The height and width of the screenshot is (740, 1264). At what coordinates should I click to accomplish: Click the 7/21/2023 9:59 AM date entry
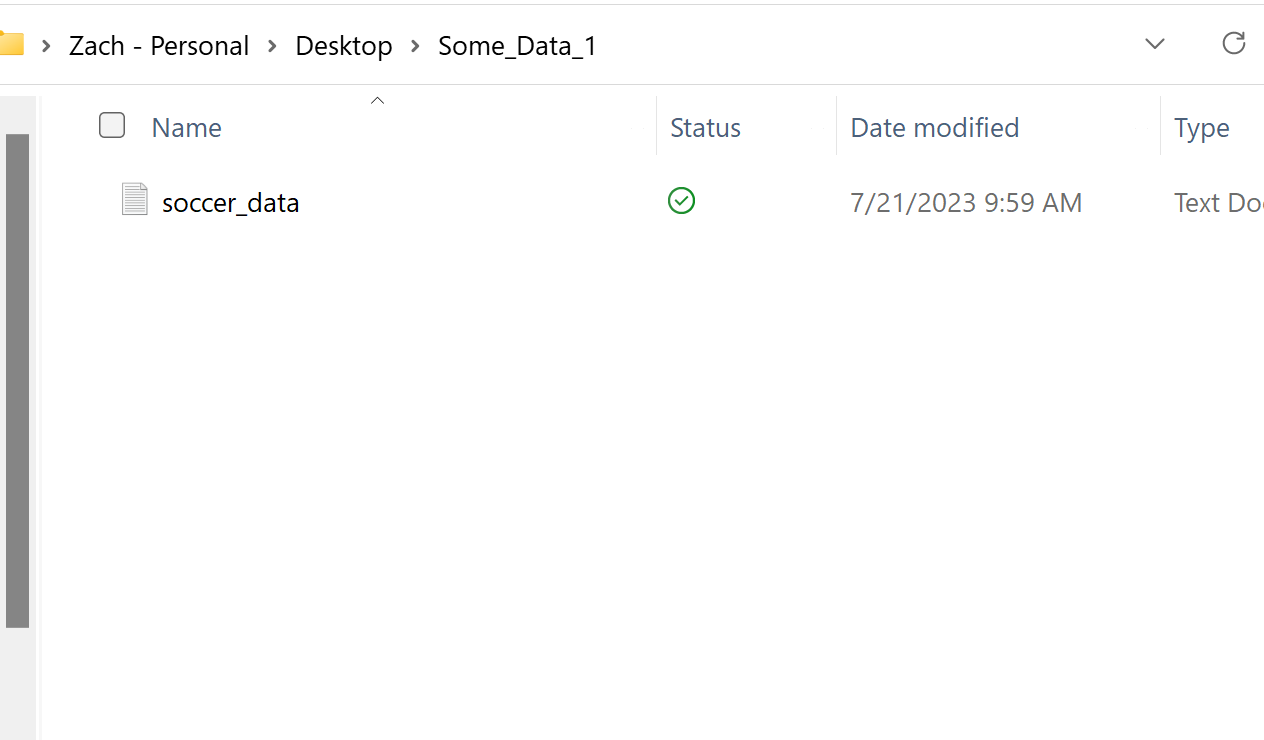[965, 203]
